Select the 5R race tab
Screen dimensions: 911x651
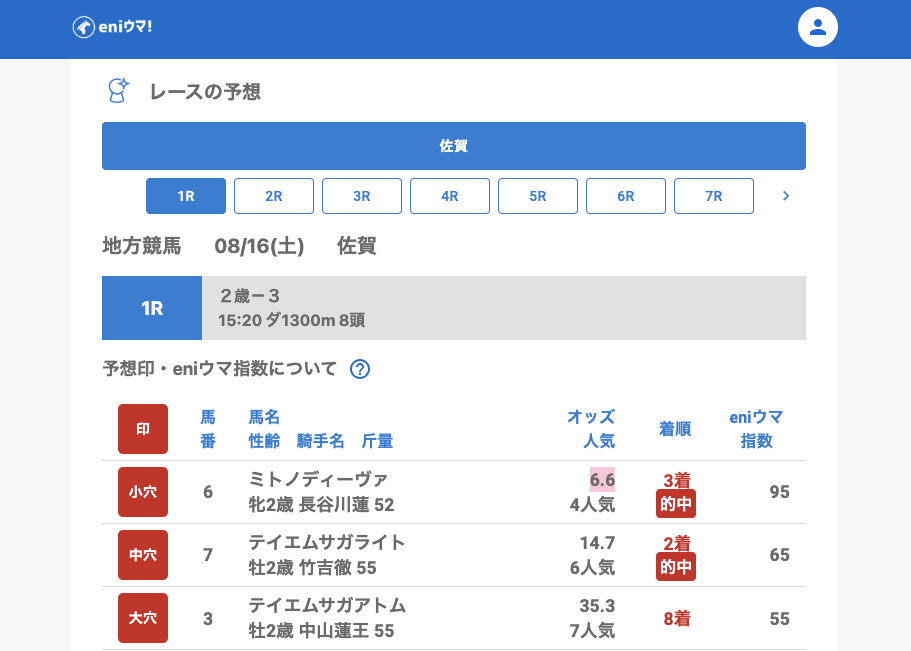(538, 196)
